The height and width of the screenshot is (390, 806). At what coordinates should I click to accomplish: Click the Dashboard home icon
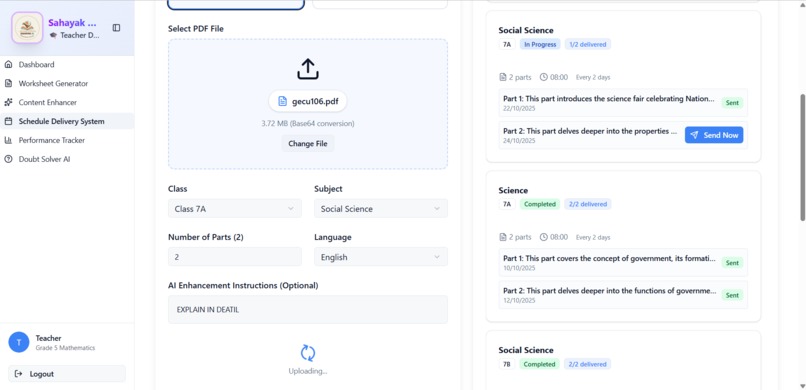point(8,65)
